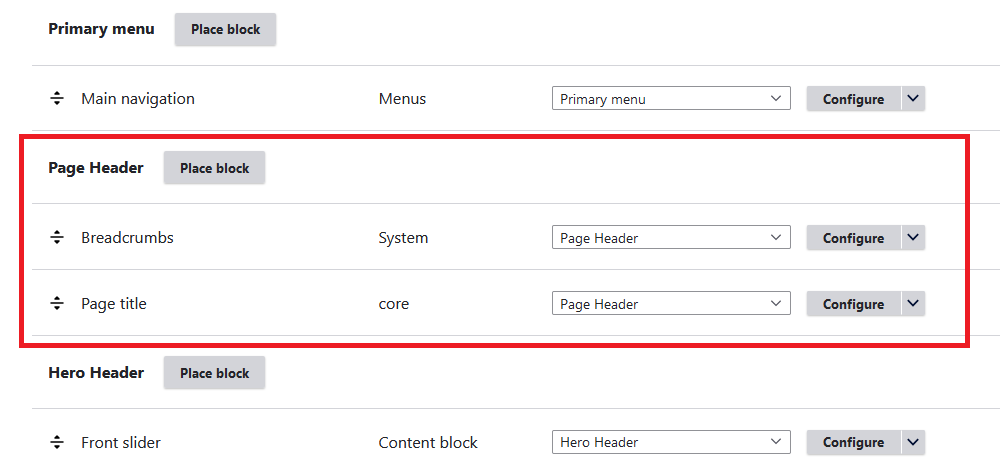Open the Page title region dropdown
This screenshot has width=1000, height=464.
click(x=671, y=304)
